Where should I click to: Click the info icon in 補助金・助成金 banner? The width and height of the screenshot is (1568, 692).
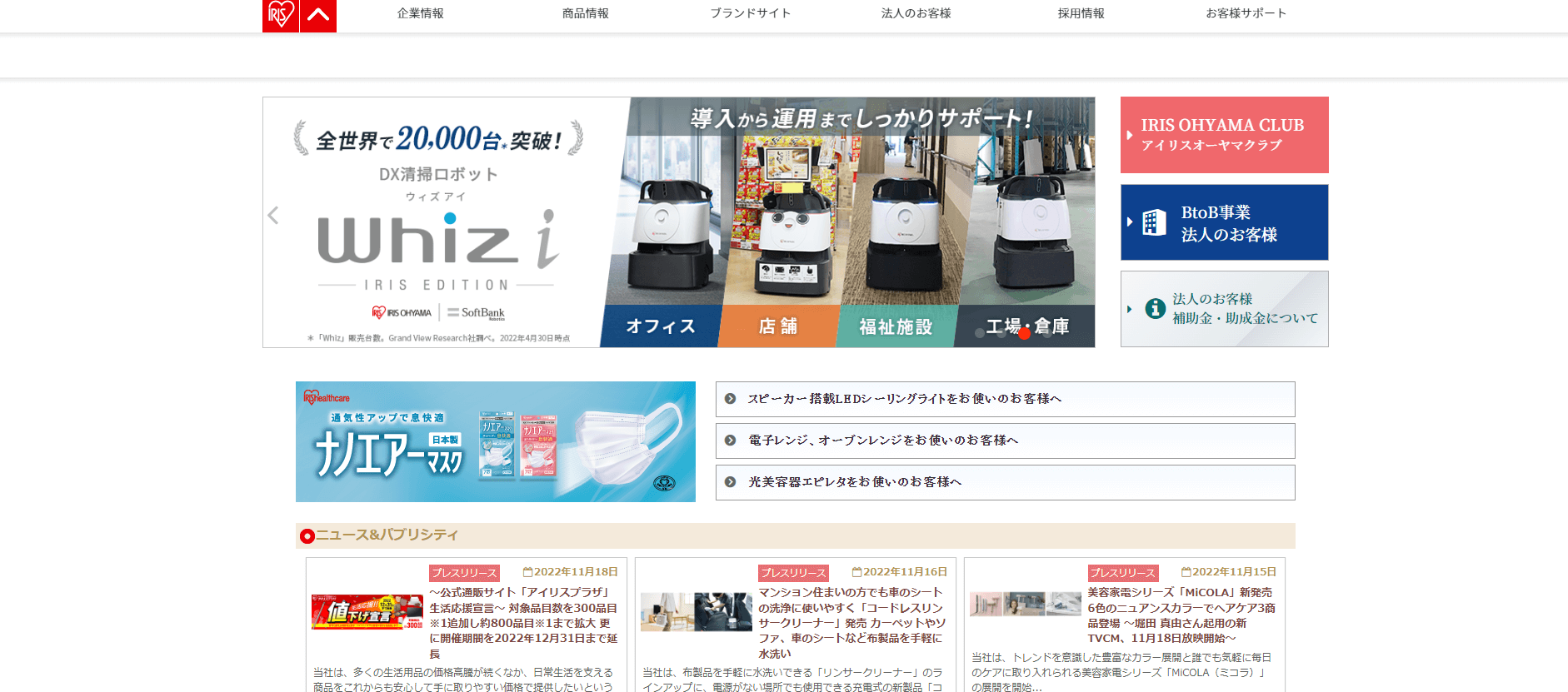click(x=1156, y=309)
